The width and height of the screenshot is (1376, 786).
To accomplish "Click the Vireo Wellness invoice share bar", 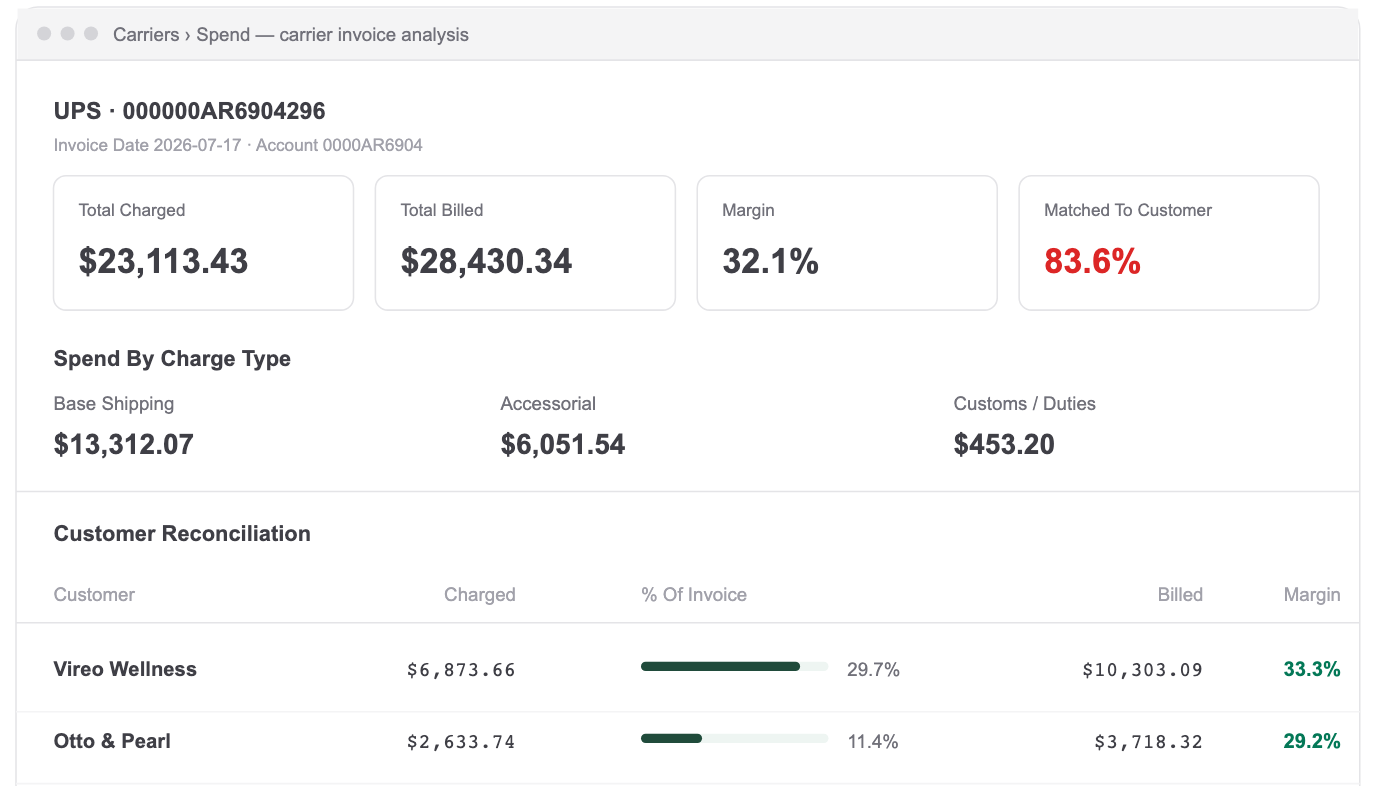I will click(734, 666).
